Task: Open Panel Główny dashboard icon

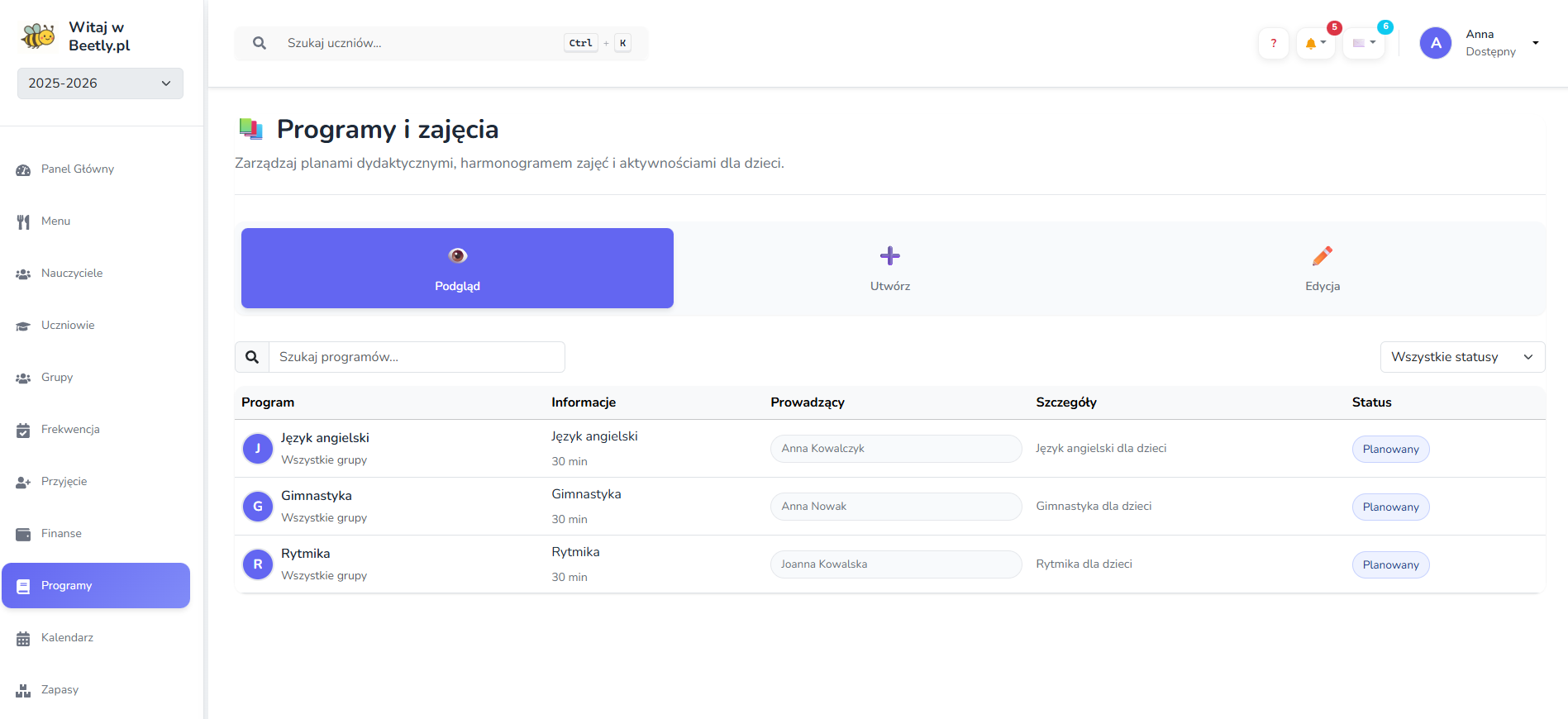Action: 23,169
